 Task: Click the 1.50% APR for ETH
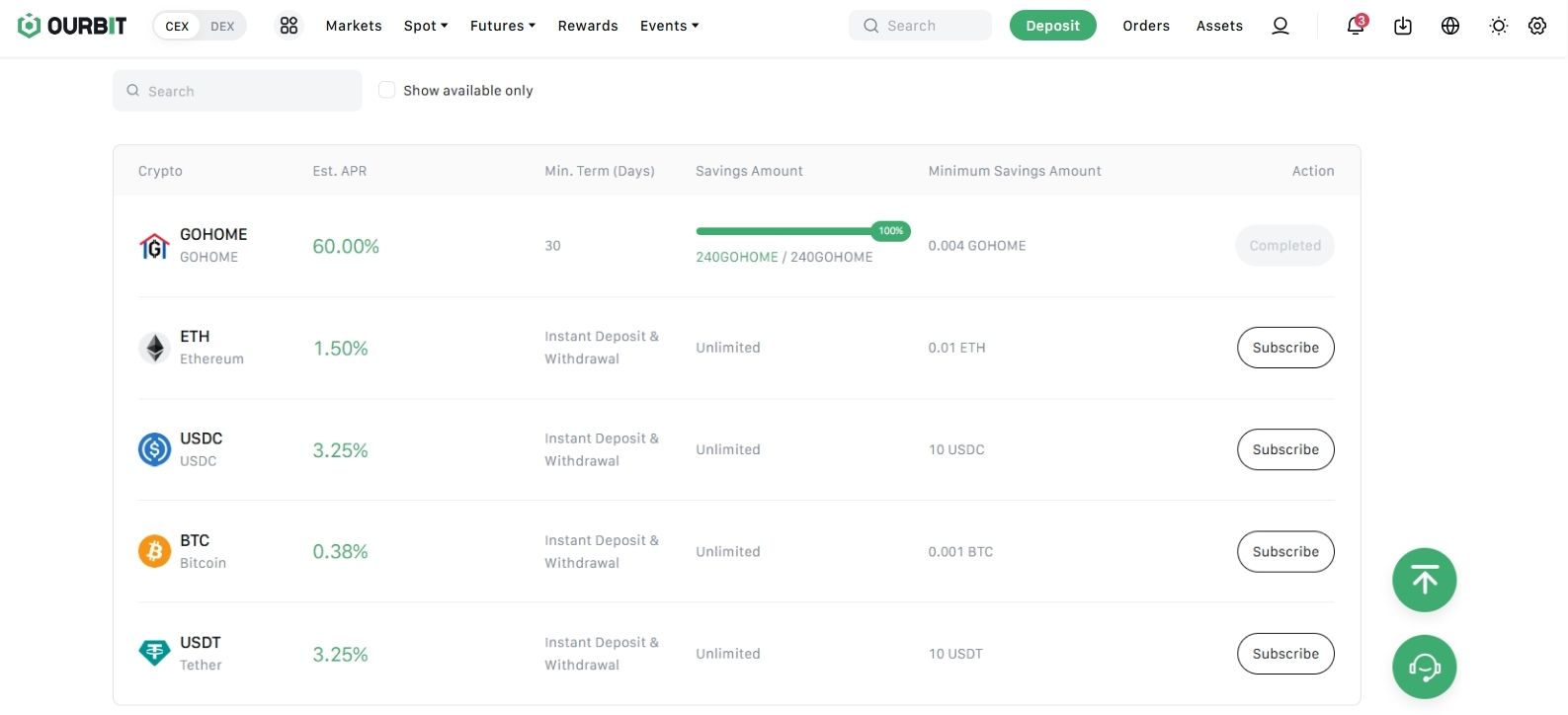coord(341,348)
